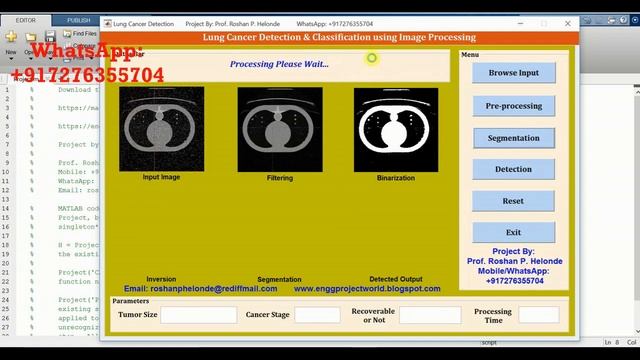Select the Input Image CT thumbnail
The width and height of the screenshot is (640, 360).
162,129
